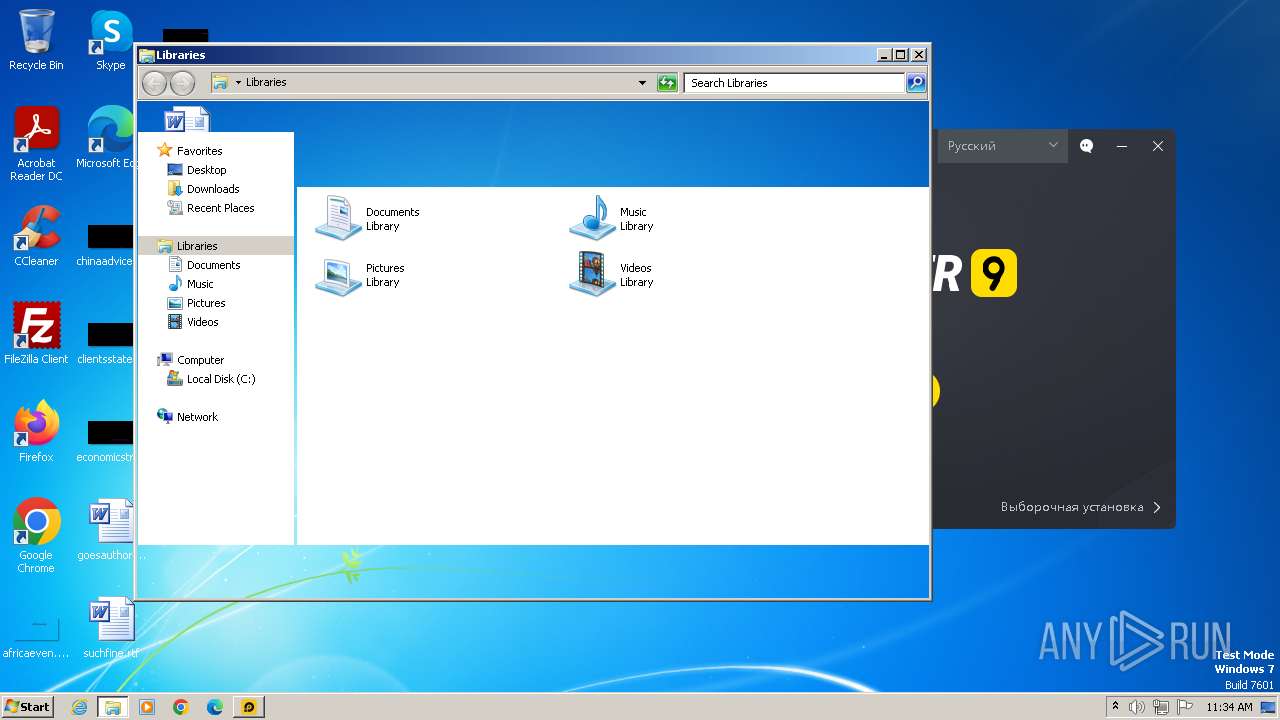The width and height of the screenshot is (1280, 720).
Task: Open Edge from the taskbar
Action: [215, 707]
